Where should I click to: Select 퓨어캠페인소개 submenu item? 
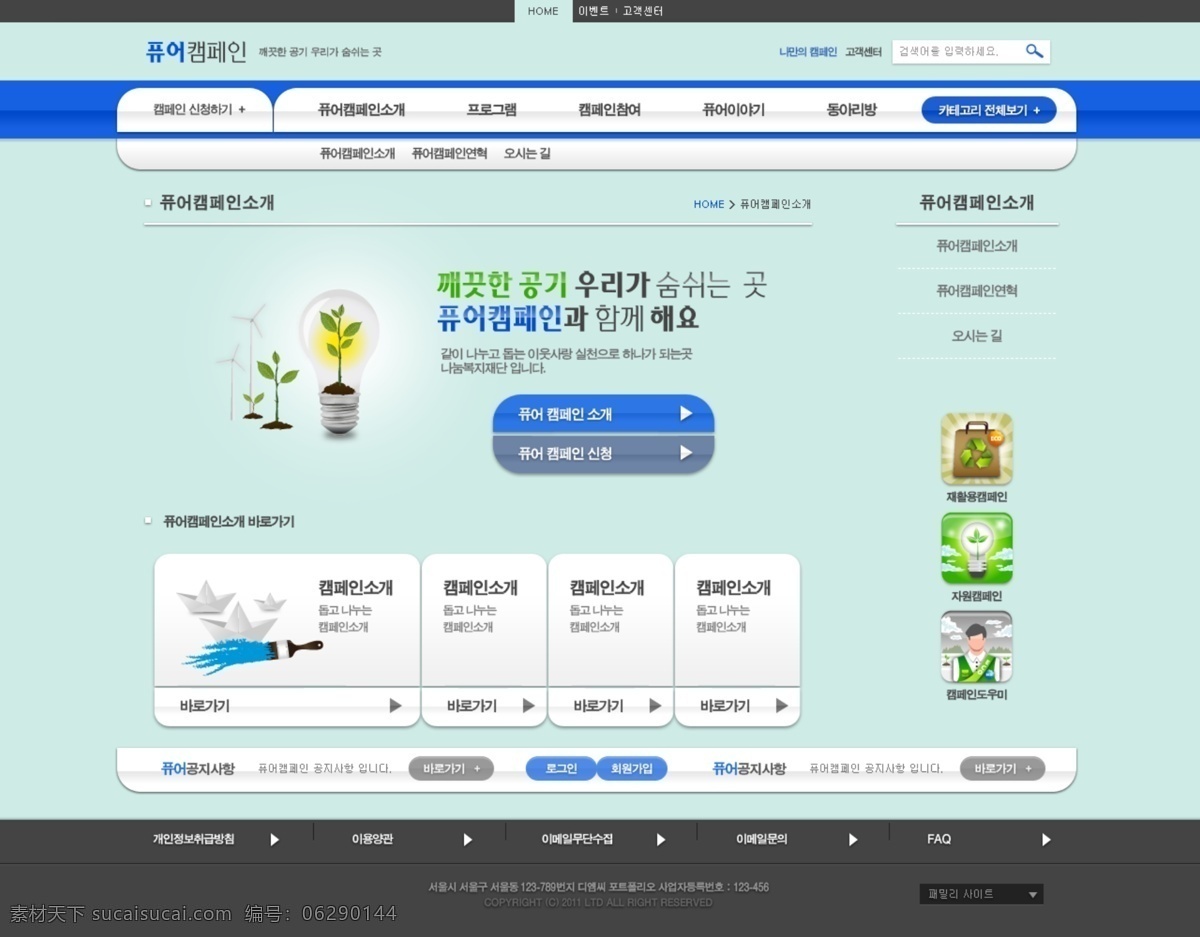[x=357, y=154]
